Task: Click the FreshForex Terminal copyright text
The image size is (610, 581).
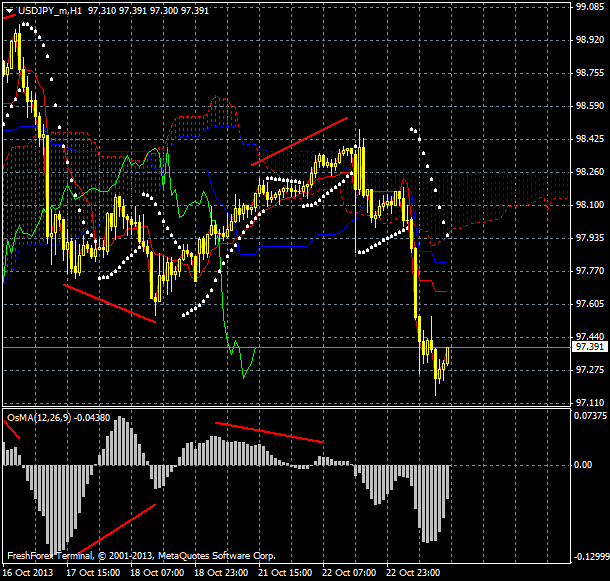Action: [x=141, y=555]
